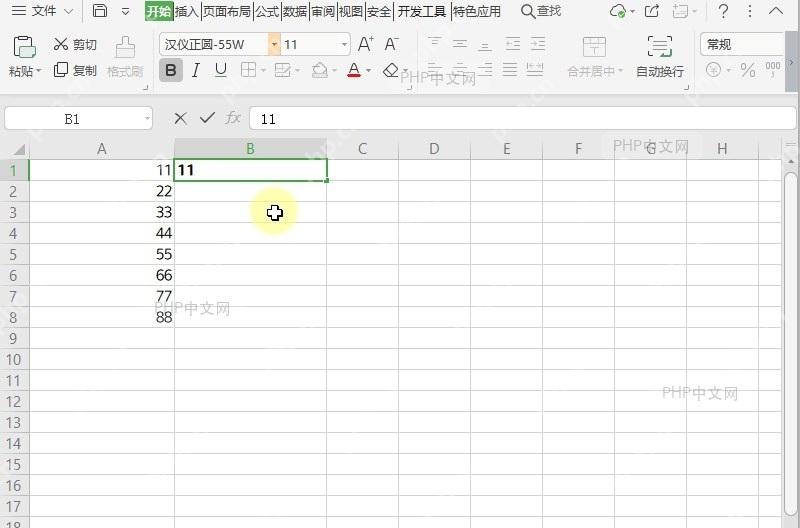
Task: Click cell A8 containing 88
Action: (102, 317)
